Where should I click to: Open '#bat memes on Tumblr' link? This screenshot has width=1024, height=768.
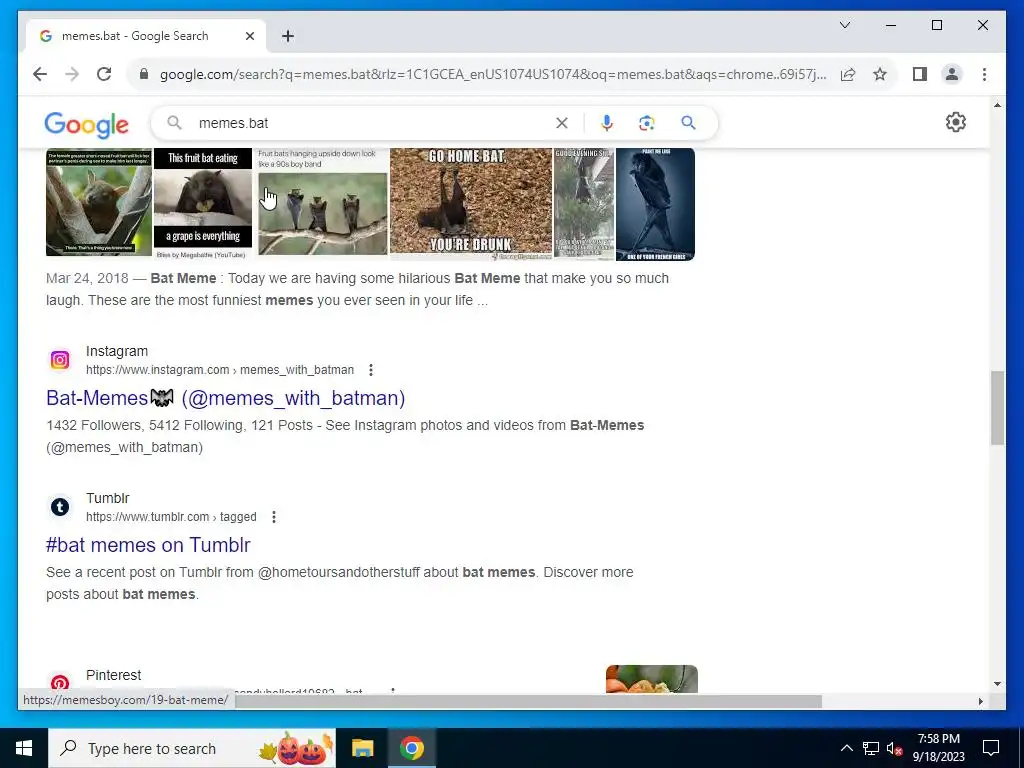coord(148,545)
